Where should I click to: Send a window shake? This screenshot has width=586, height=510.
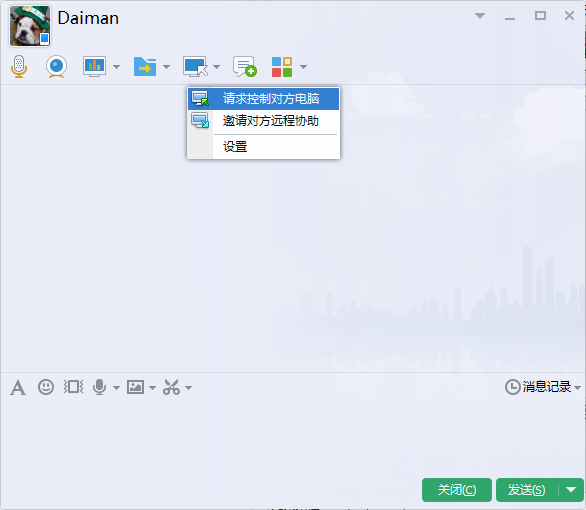tap(73, 387)
